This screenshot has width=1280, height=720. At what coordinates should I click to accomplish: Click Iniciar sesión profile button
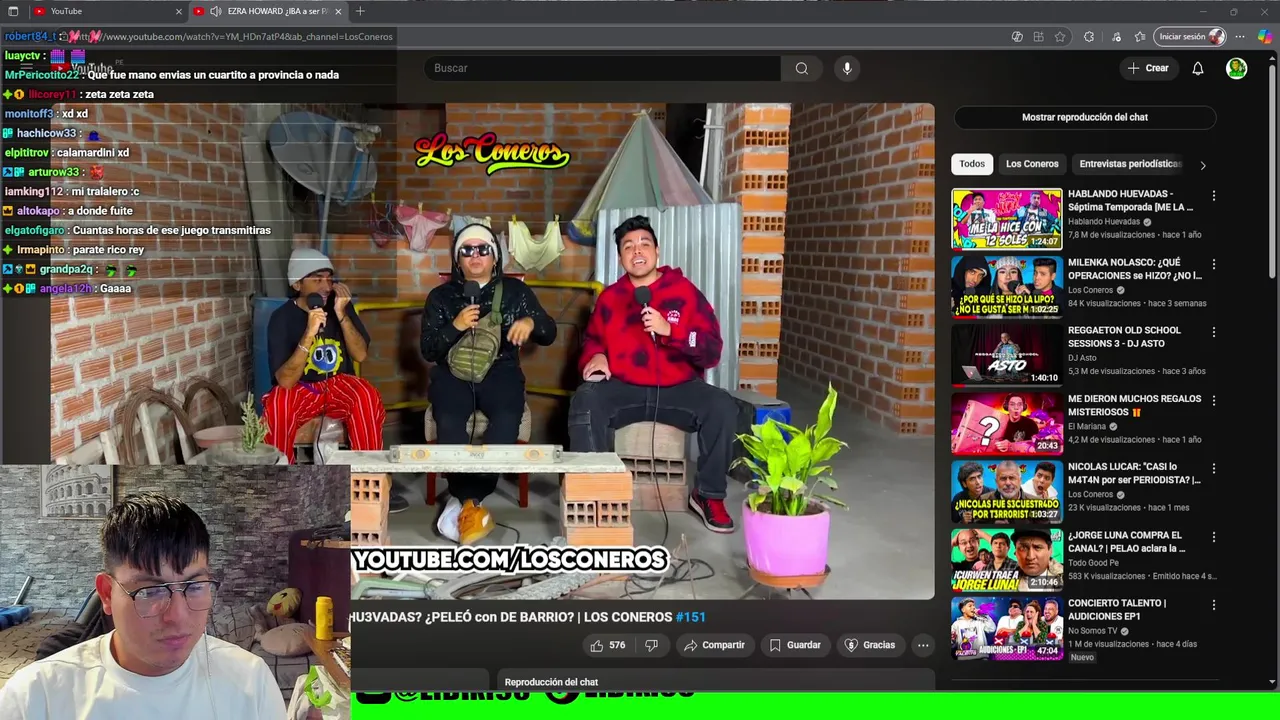click(1190, 37)
